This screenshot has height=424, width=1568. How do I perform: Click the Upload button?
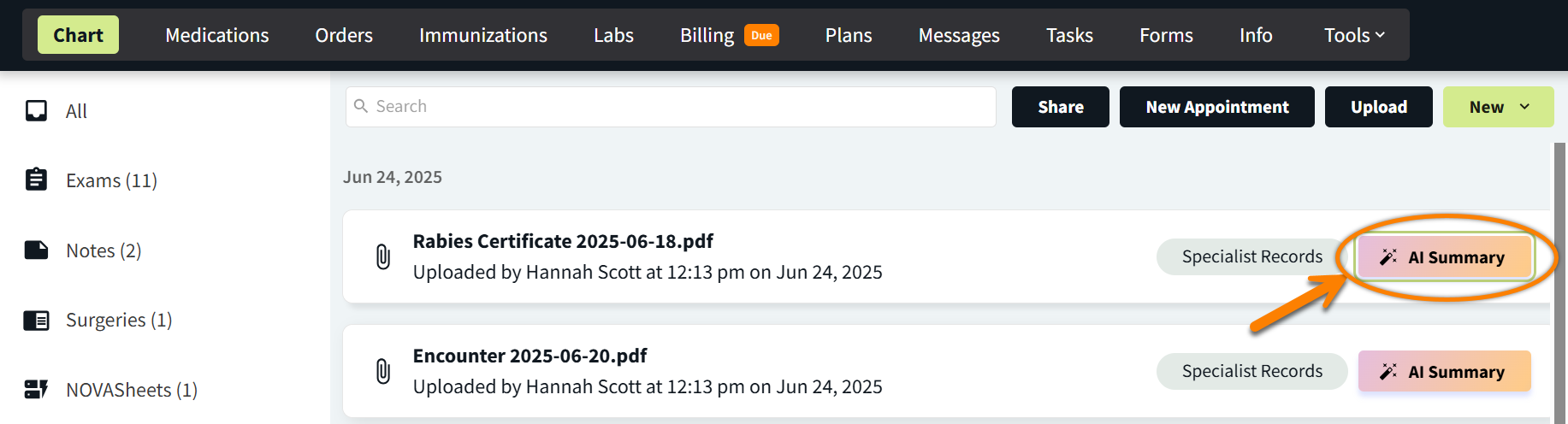pos(1378,107)
